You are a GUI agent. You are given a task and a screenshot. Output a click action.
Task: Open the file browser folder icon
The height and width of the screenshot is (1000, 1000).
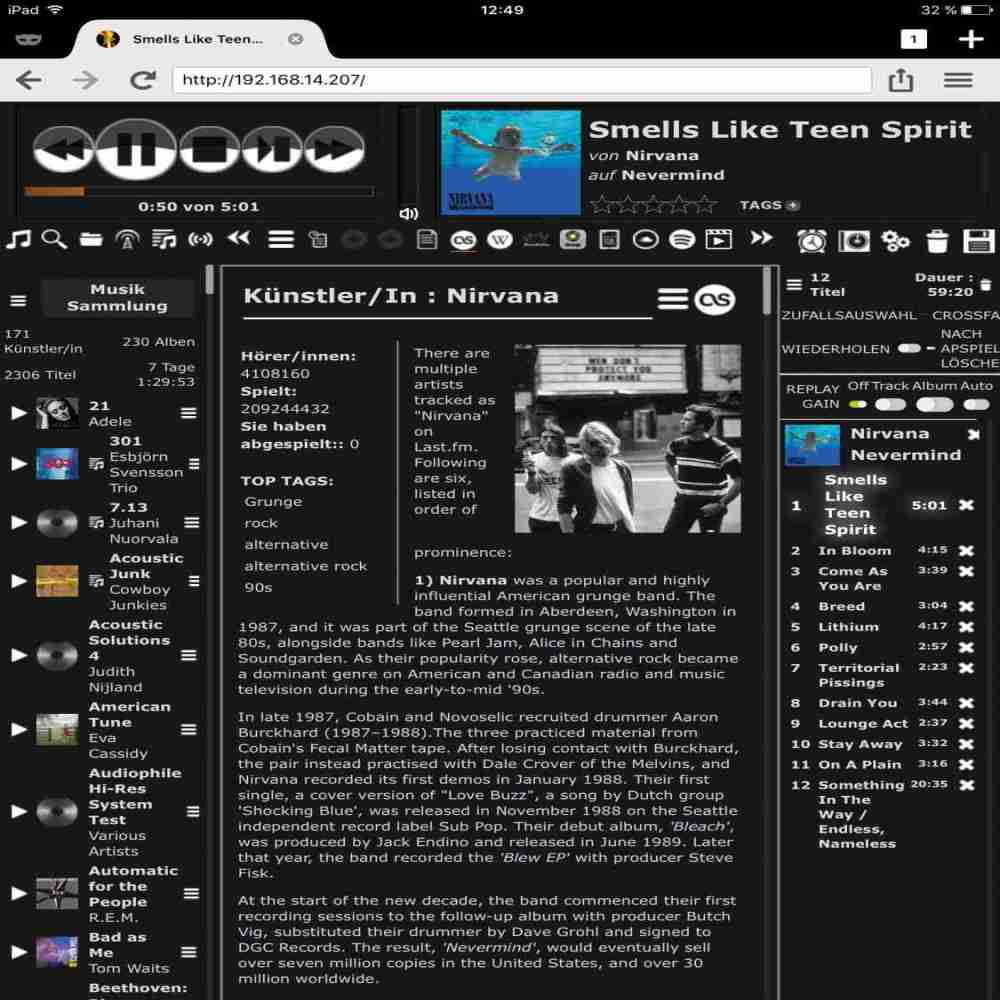pyautogui.click(x=91, y=240)
